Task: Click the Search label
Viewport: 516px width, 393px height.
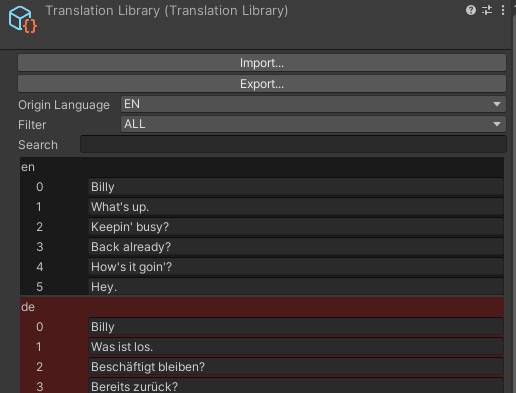Action: point(38,145)
